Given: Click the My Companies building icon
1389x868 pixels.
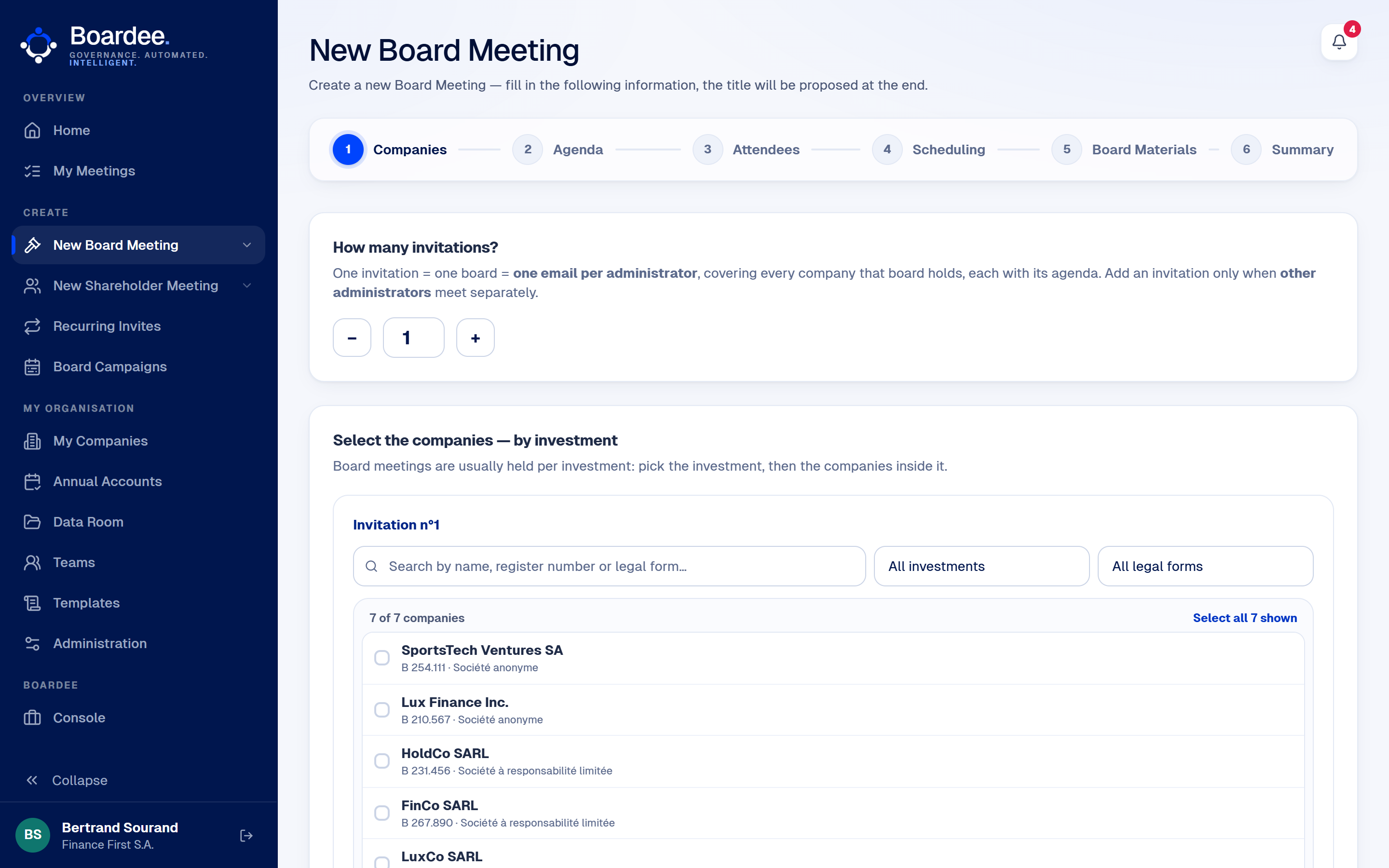Looking at the screenshot, I should (x=32, y=441).
